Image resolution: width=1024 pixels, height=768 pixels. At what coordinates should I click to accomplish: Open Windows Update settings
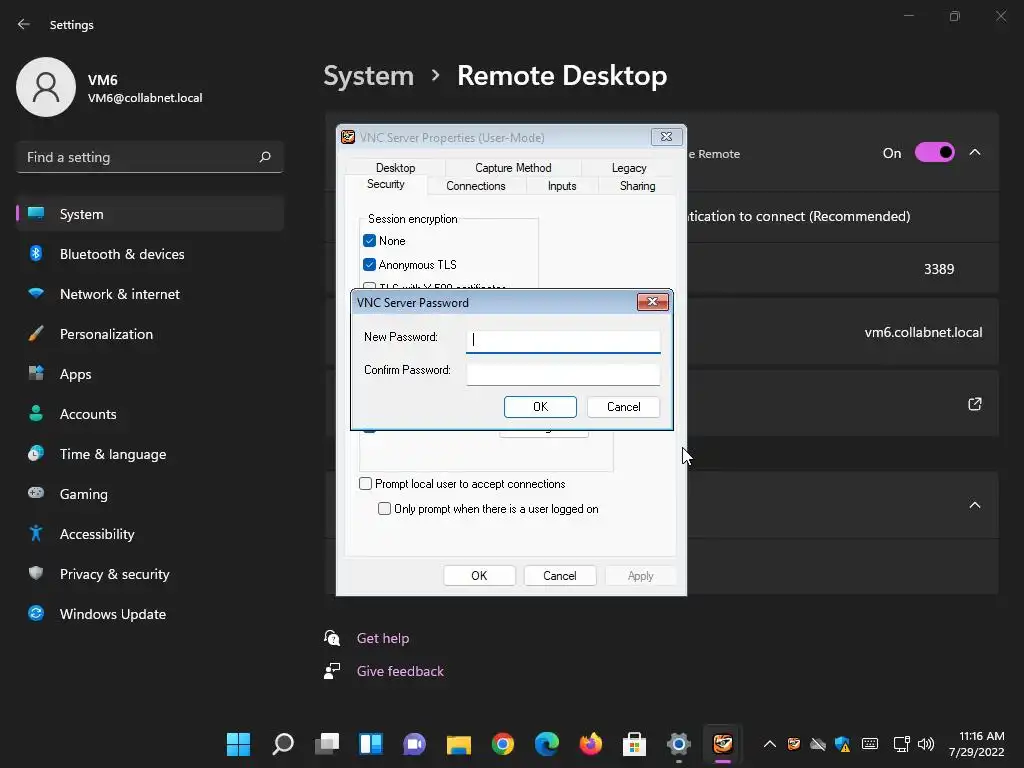point(150,614)
